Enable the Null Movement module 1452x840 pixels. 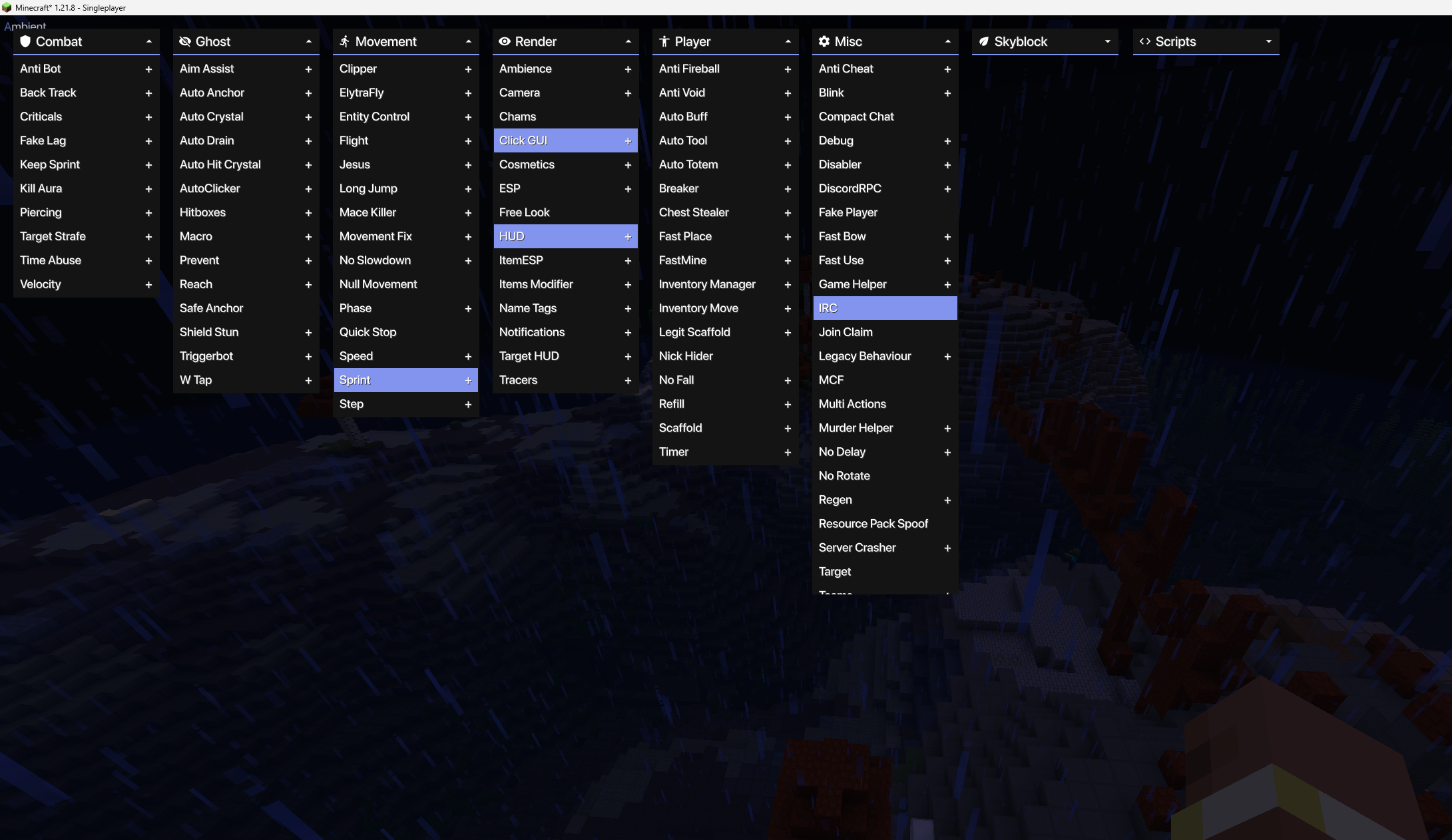point(406,284)
